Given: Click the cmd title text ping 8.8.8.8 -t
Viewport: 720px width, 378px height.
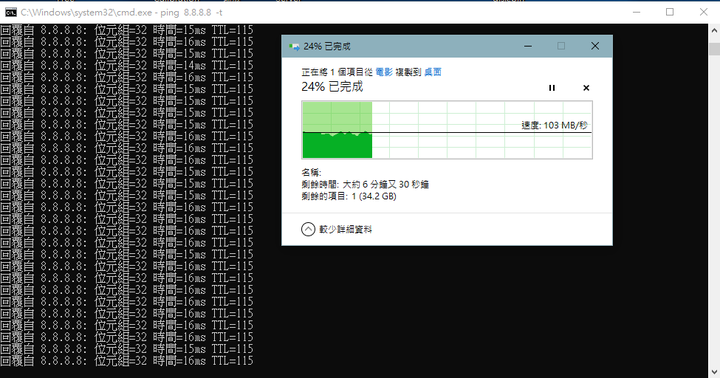Looking at the screenshot, I should pos(191,12).
